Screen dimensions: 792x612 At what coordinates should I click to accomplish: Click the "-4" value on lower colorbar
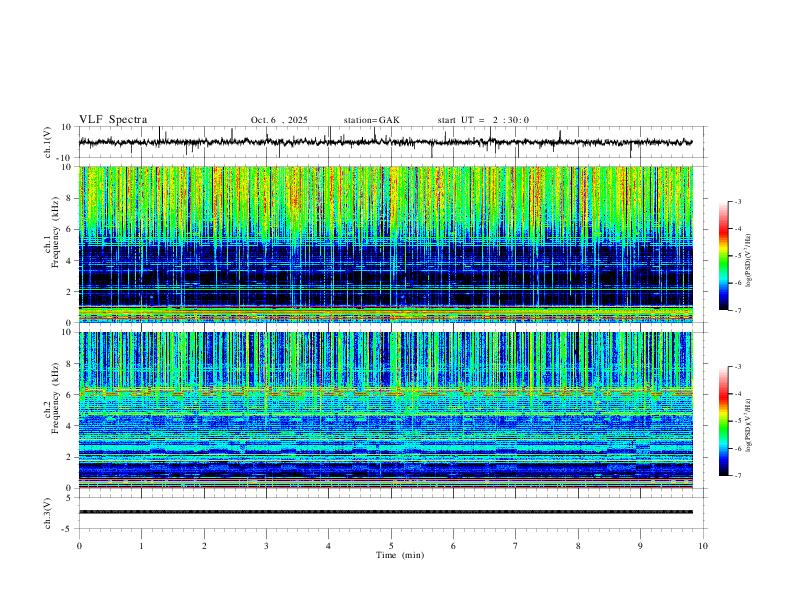click(737, 394)
